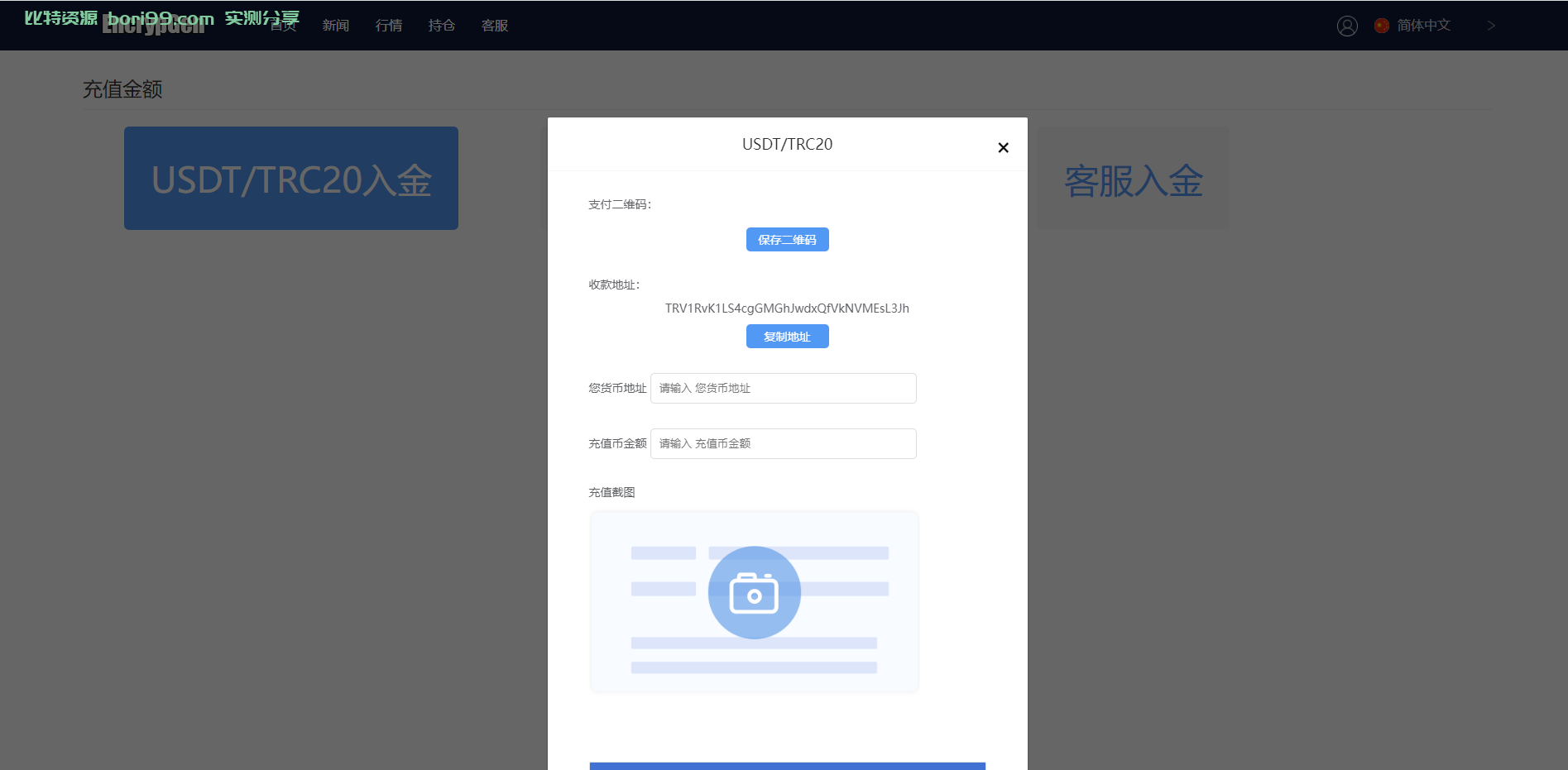Choose the 客服入金 deposit option
Viewport: 1568px width, 770px height.
[x=1134, y=179]
